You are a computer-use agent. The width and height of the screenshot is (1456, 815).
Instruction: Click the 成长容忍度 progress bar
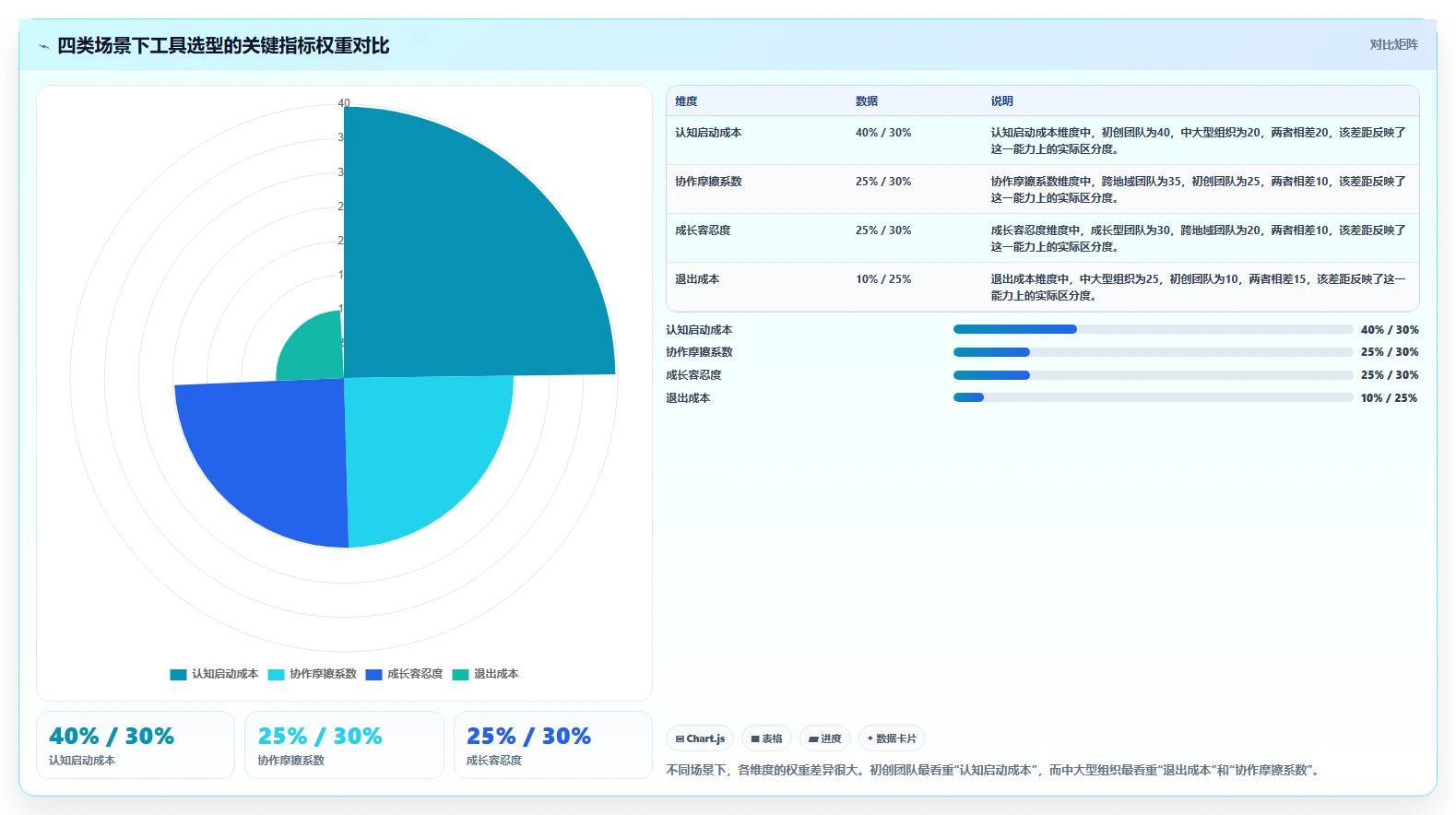pos(1153,375)
